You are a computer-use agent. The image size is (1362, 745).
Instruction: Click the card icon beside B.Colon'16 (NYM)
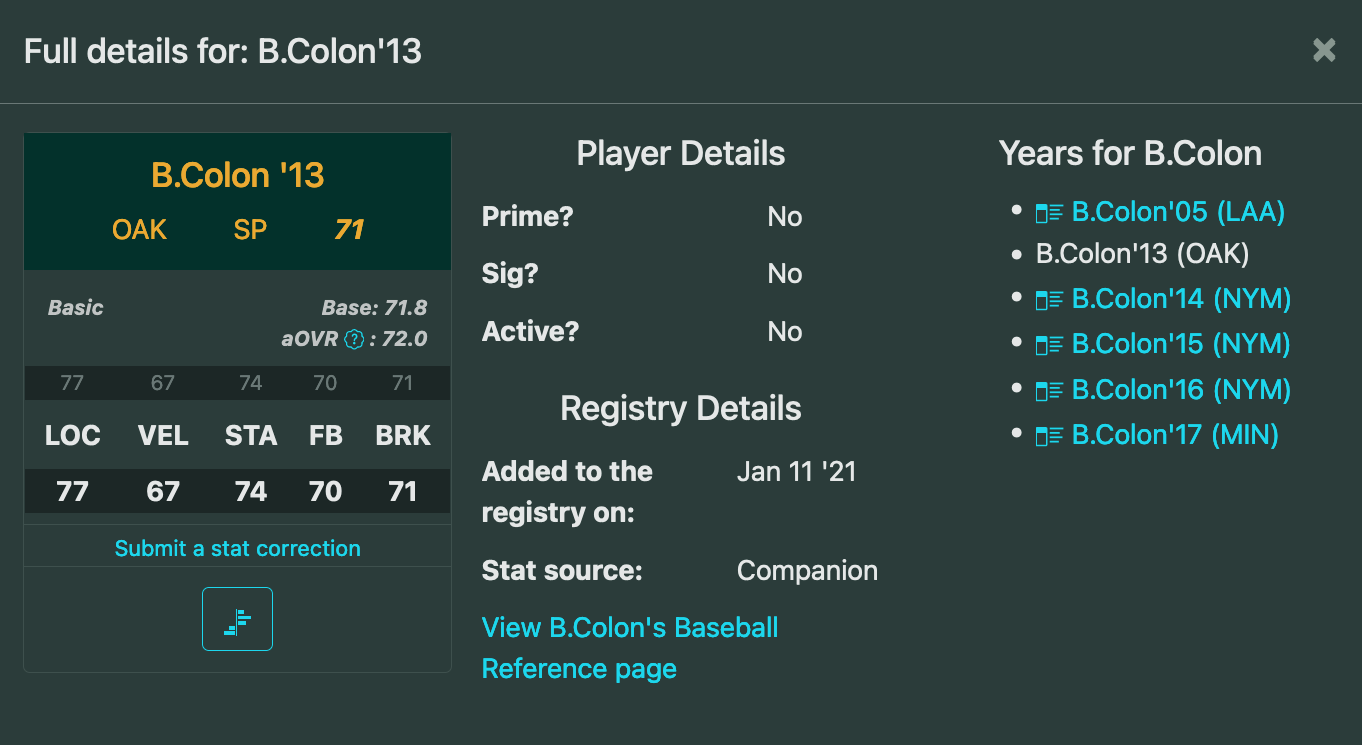click(x=1049, y=390)
